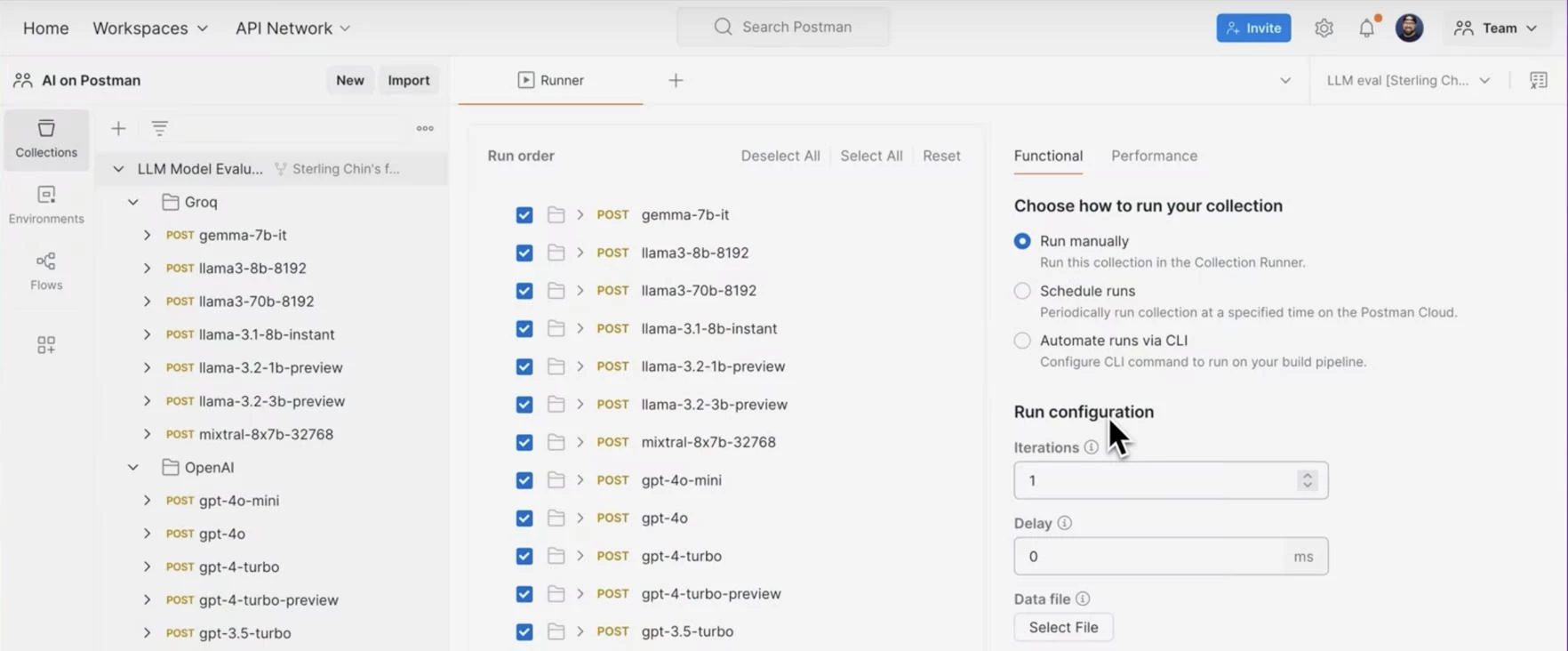Click the Iterations input field

click(1171, 480)
